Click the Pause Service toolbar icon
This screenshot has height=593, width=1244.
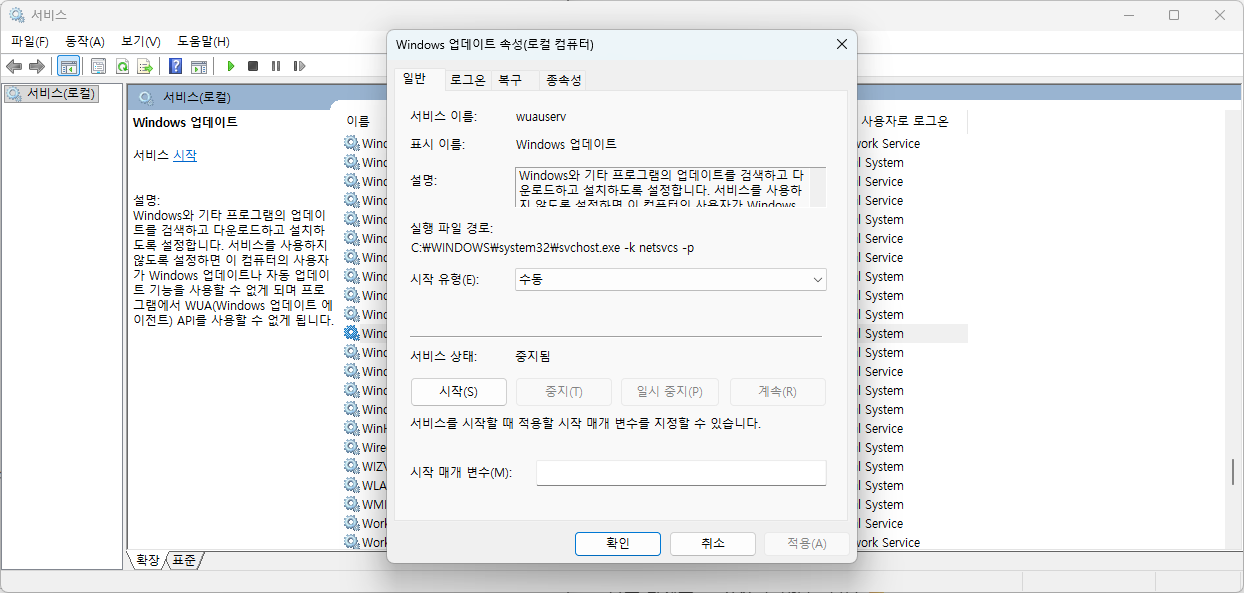[x=276, y=66]
